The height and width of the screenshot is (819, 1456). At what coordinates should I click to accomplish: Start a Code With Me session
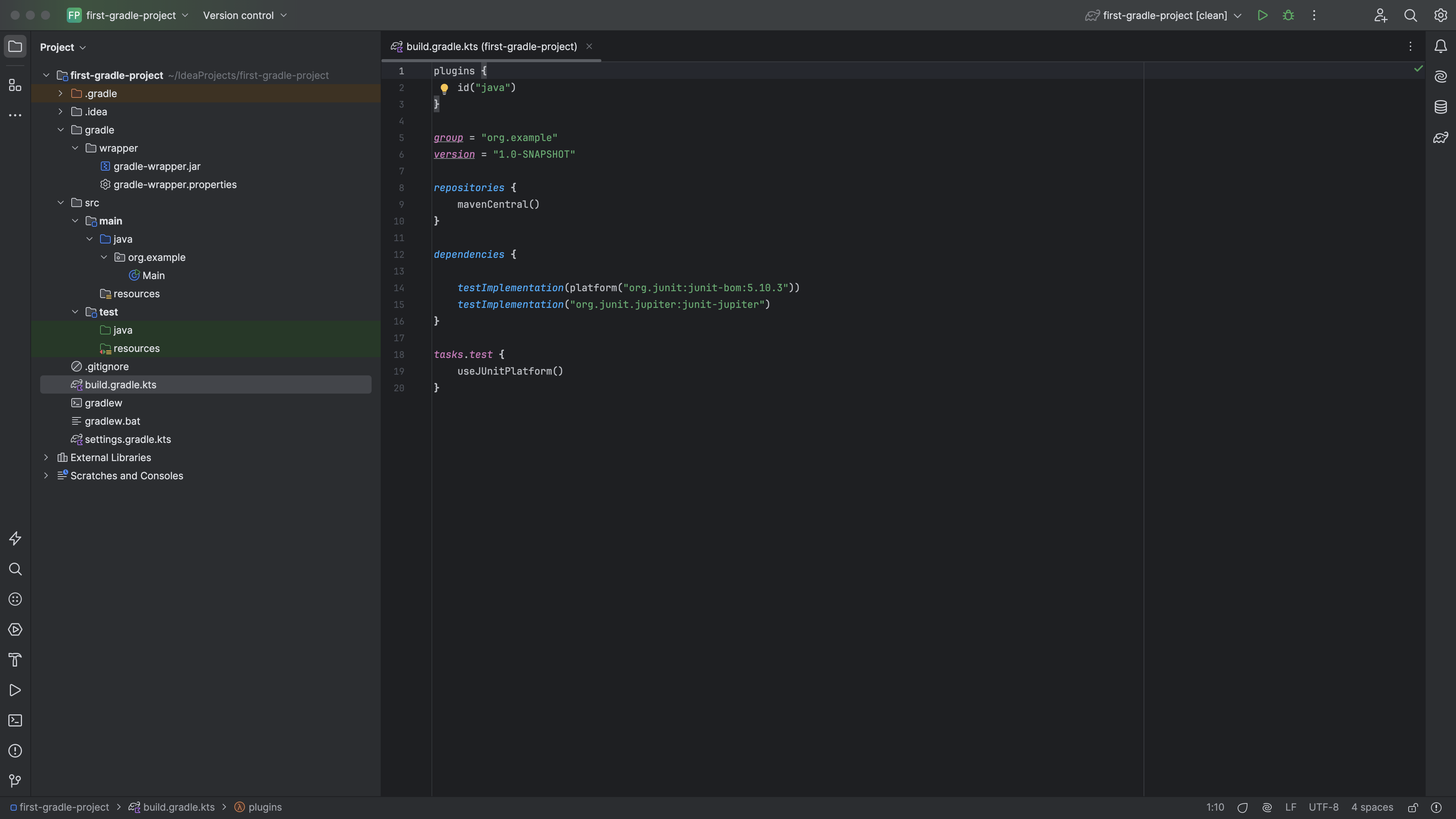tap(1380, 15)
